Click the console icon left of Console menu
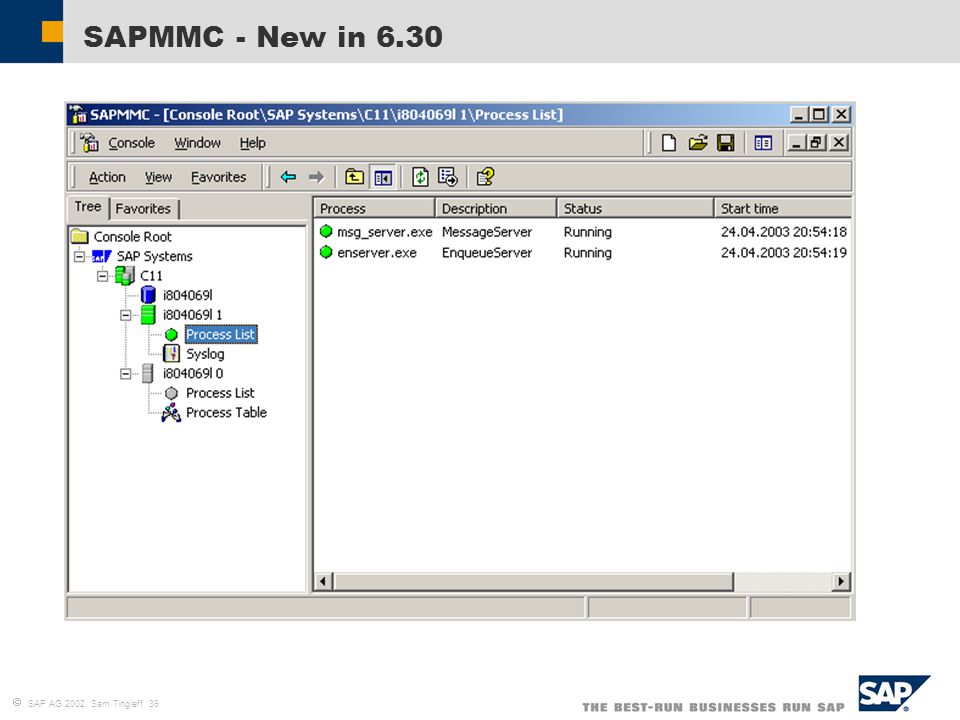This screenshot has width=960, height=720. click(x=89, y=143)
